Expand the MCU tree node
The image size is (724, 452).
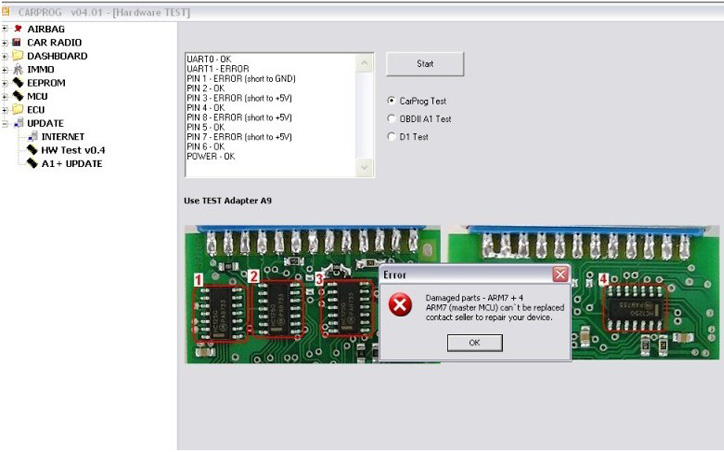click(x=5, y=96)
